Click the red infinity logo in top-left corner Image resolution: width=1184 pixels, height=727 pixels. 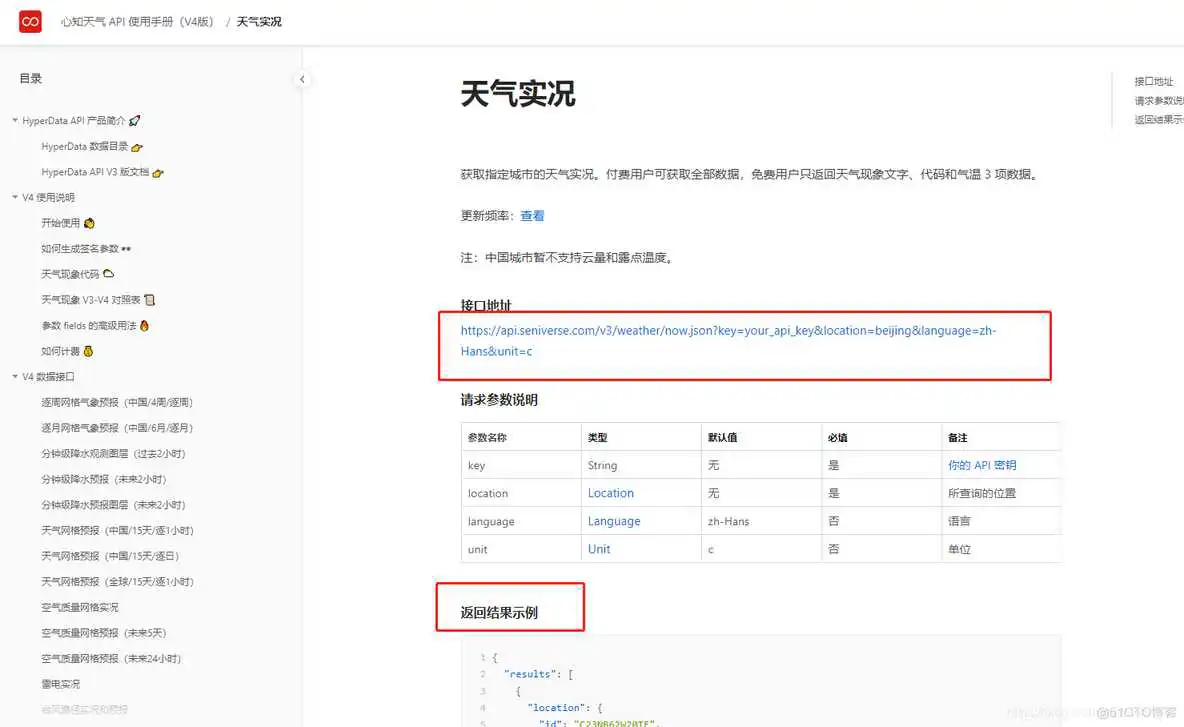(x=29, y=20)
